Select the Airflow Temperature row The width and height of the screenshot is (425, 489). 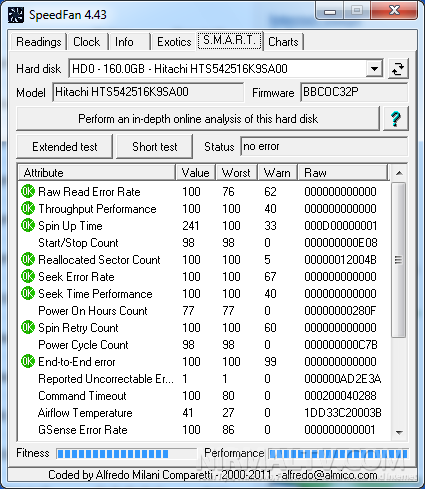[203, 413]
